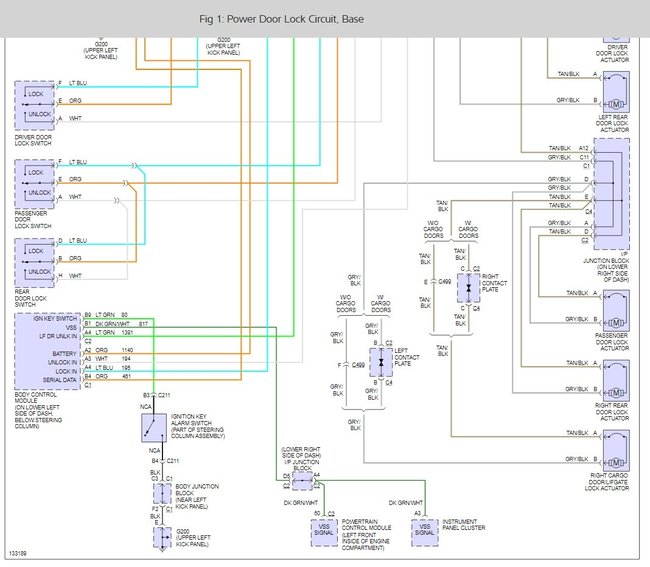Select the 'DRIVER DOOR LOCK ACTUATOR' label at top right
Screen dimensions: 650x567
[x=612, y=53]
